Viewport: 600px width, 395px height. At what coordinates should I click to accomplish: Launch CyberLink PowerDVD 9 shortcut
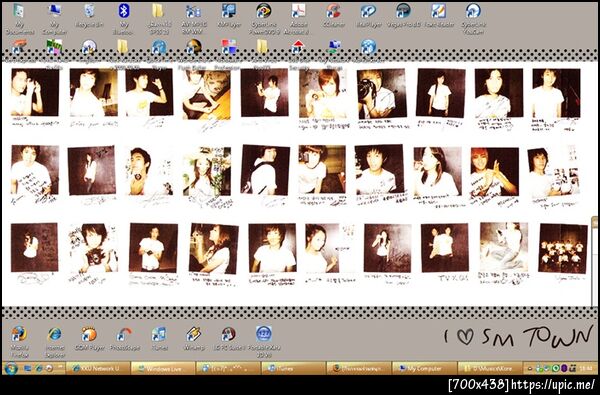point(264,19)
